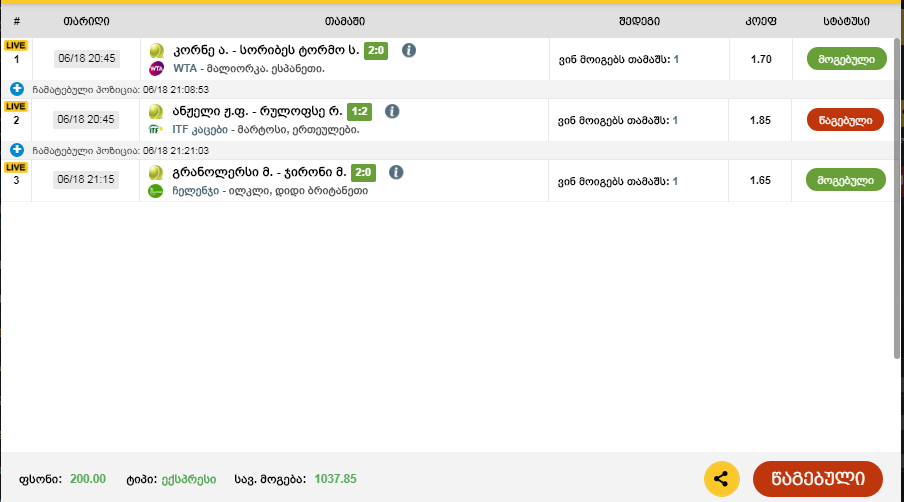Click the თარიღი column header

click(x=86, y=21)
